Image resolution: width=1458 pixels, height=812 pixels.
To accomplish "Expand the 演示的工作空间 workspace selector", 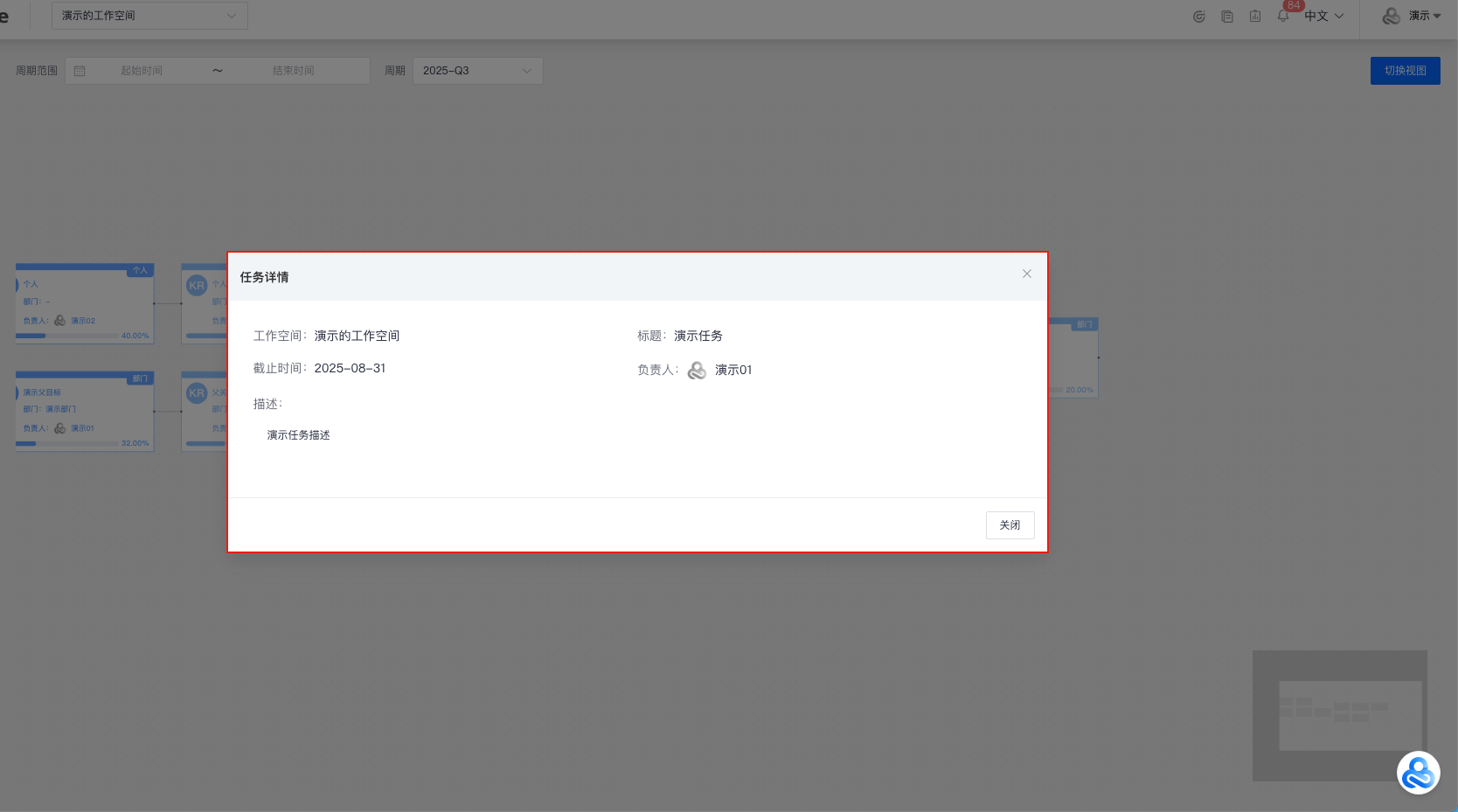I will point(149,16).
